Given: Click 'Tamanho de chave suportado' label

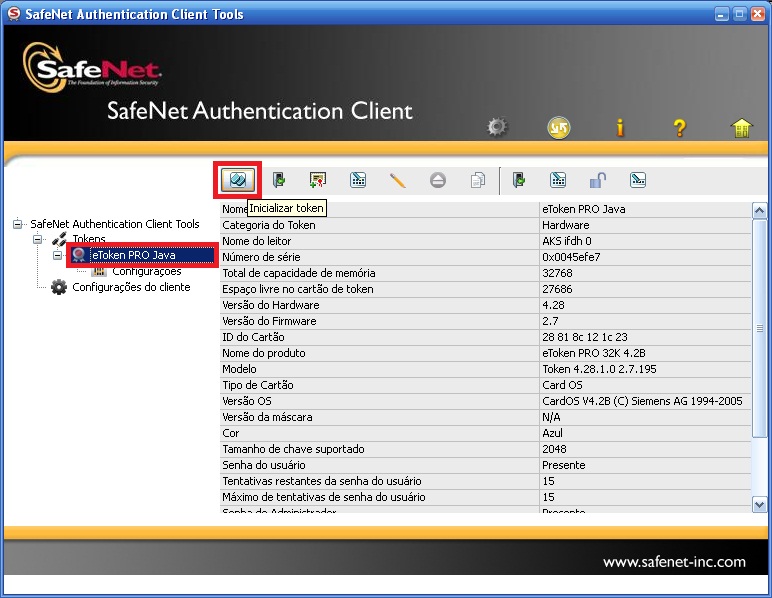Looking at the screenshot, I should click(293, 449).
